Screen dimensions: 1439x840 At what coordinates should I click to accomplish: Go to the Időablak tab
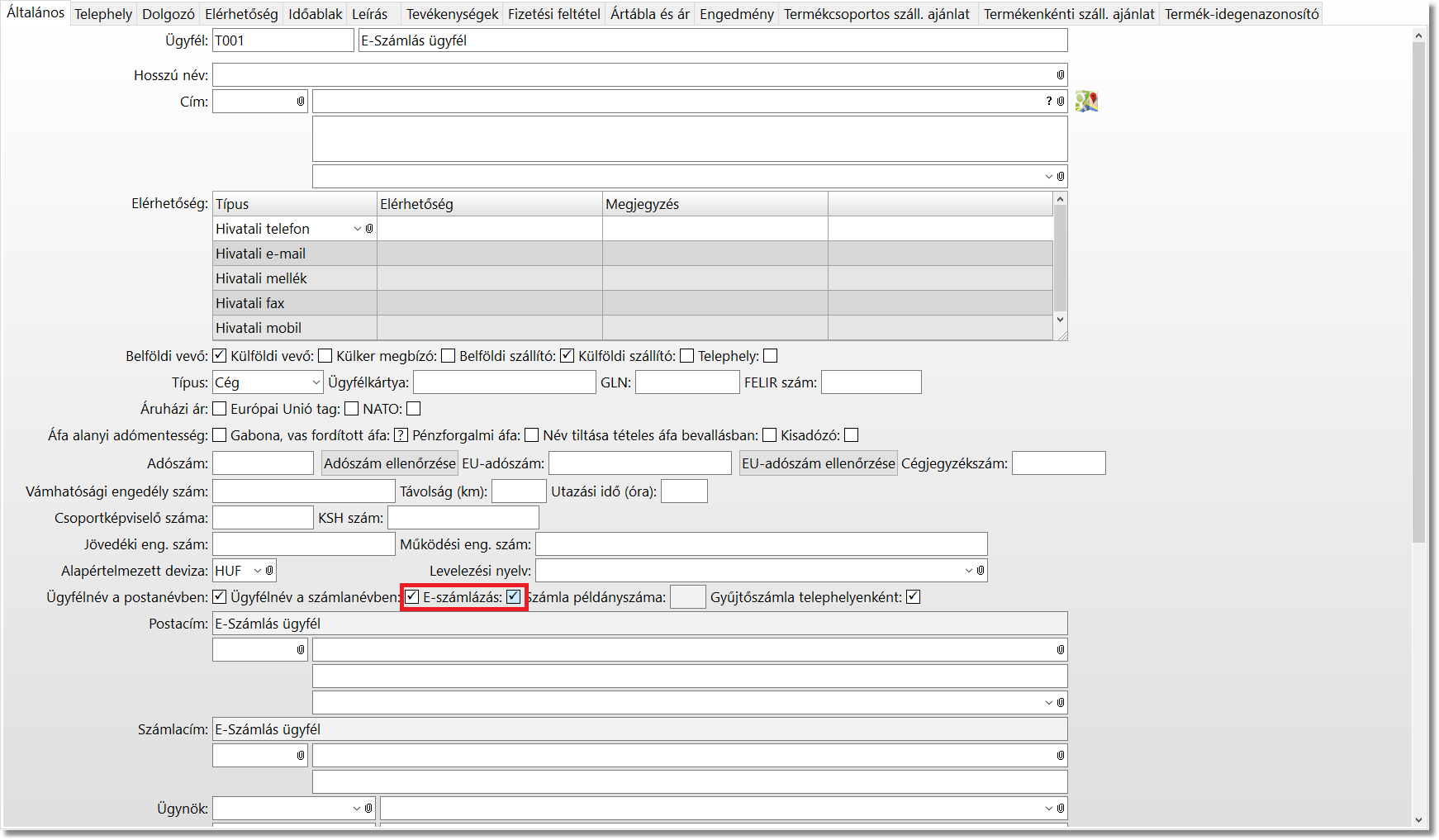click(x=316, y=14)
